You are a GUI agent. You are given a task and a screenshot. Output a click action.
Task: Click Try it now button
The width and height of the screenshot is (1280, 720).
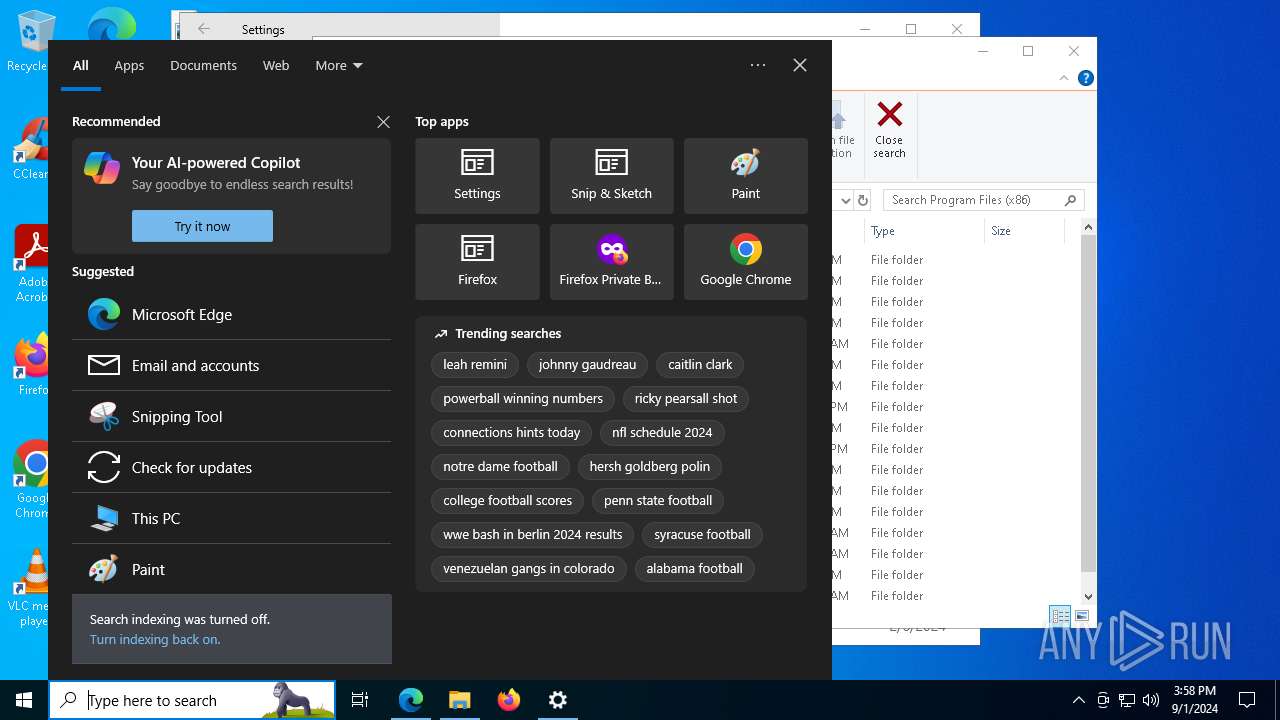202,226
